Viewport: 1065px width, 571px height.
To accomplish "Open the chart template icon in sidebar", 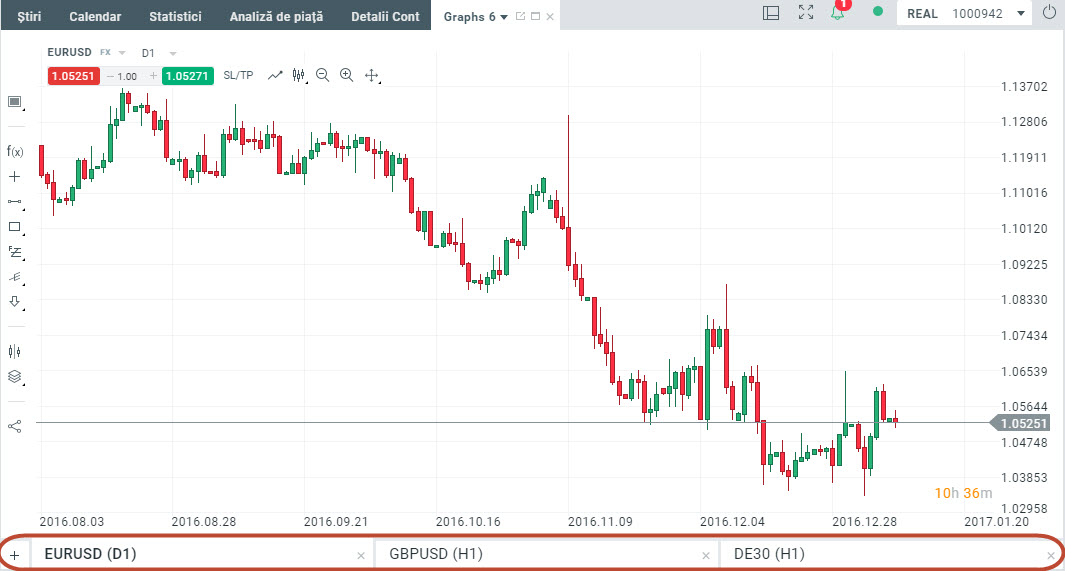I will pyautogui.click(x=14, y=102).
